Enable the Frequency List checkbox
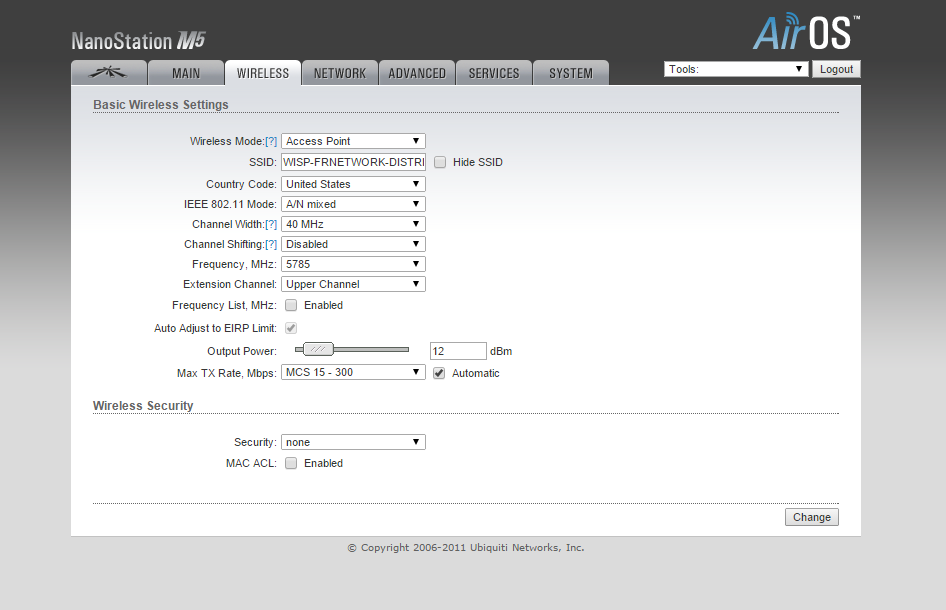The height and width of the screenshot is (610, 946). (x=291, y=305)
